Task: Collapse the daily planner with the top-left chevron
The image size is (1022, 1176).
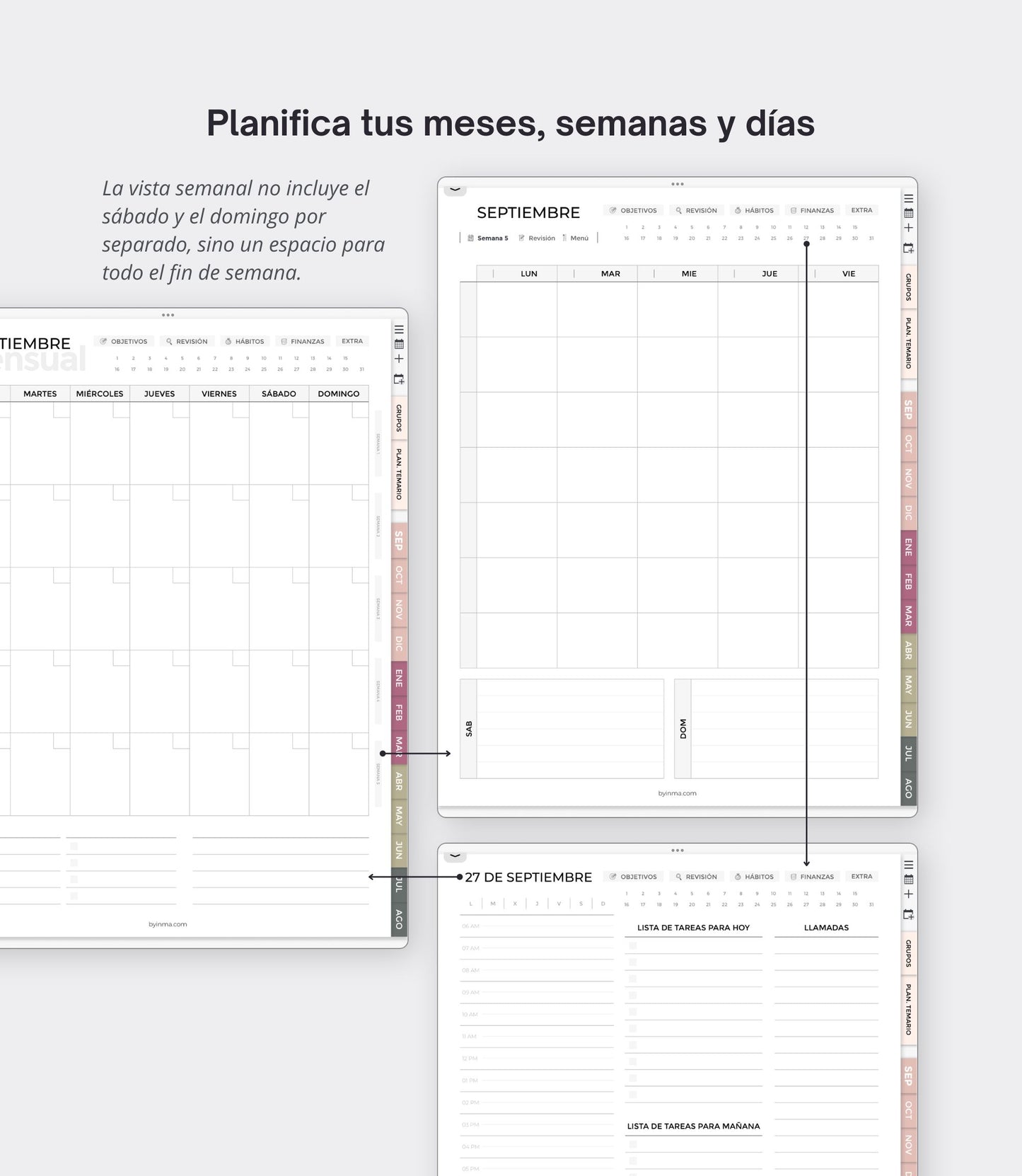Action: [x=455, y=856]
